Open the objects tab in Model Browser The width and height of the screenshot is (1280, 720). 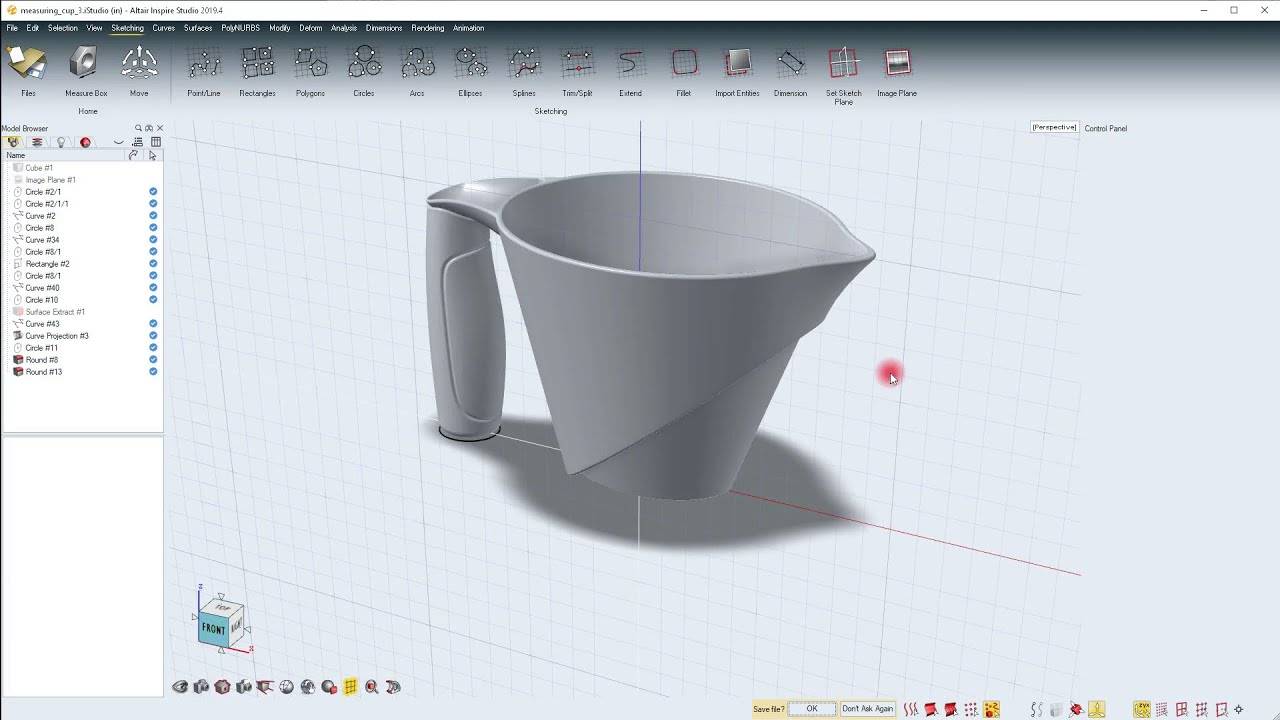tap(13, 142)
